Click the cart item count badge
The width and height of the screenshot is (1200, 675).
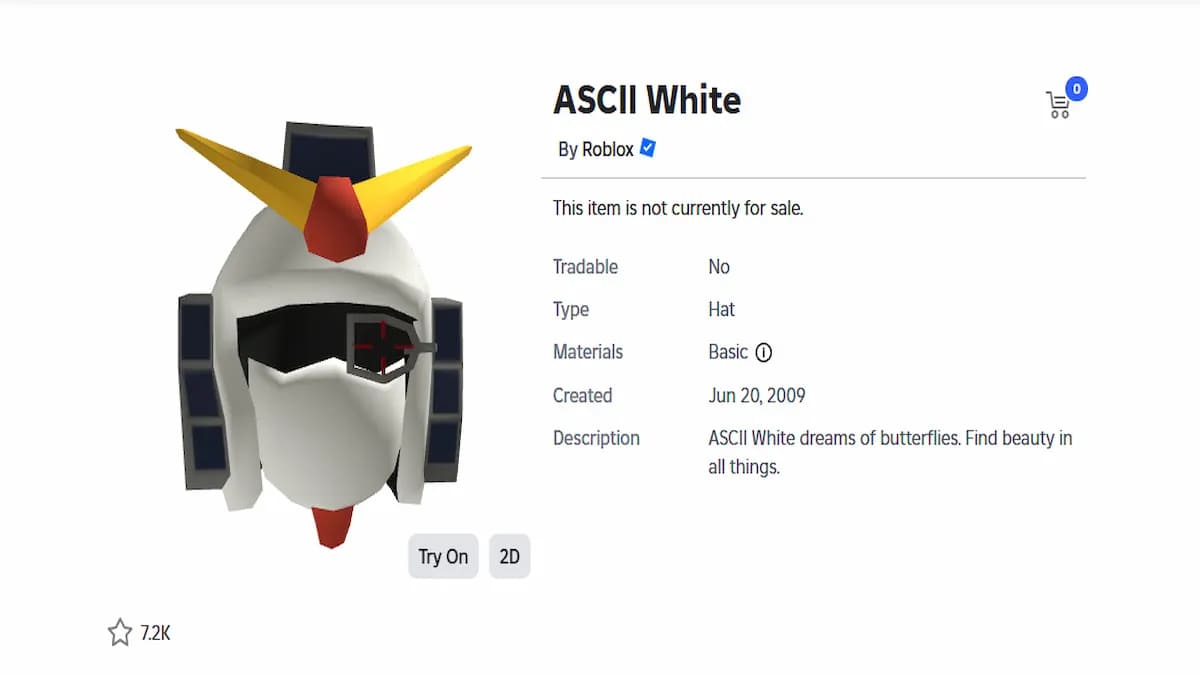1075,89
